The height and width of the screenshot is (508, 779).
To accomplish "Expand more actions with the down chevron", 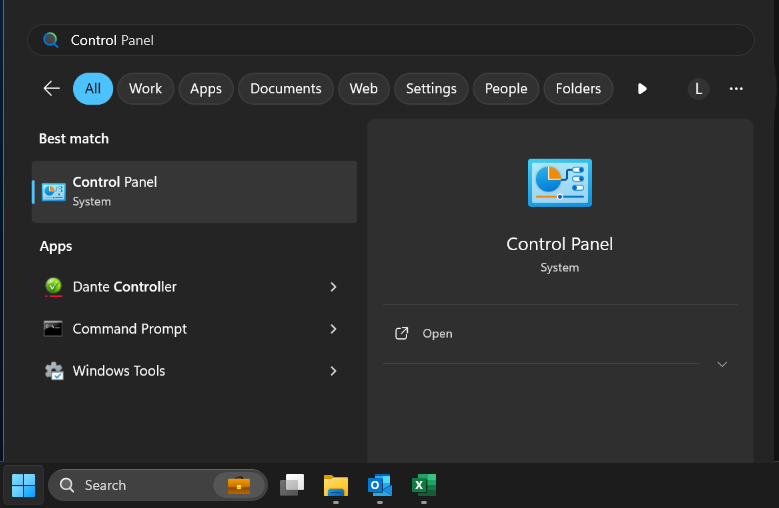I will pos(722,364).
